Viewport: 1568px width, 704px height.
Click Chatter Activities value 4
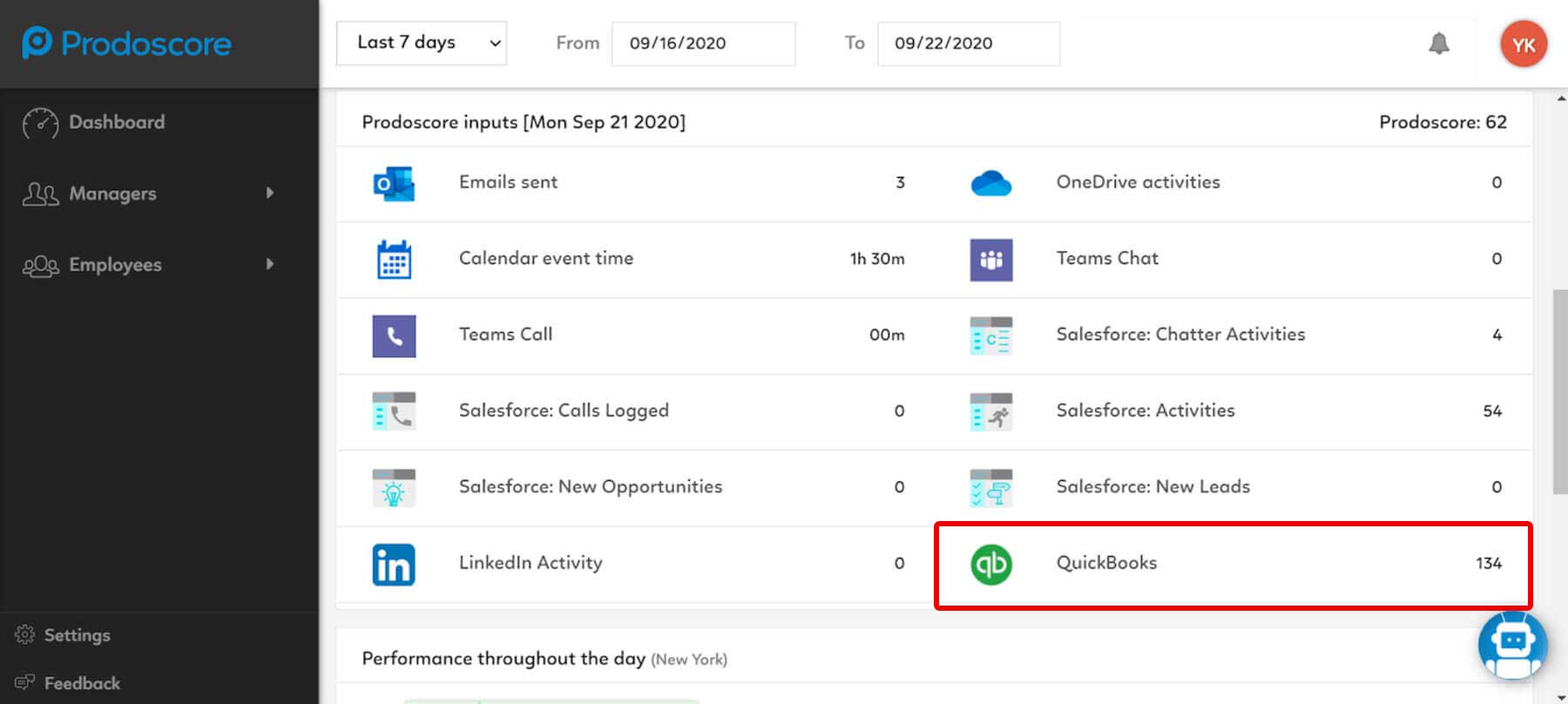(1497, 335)
